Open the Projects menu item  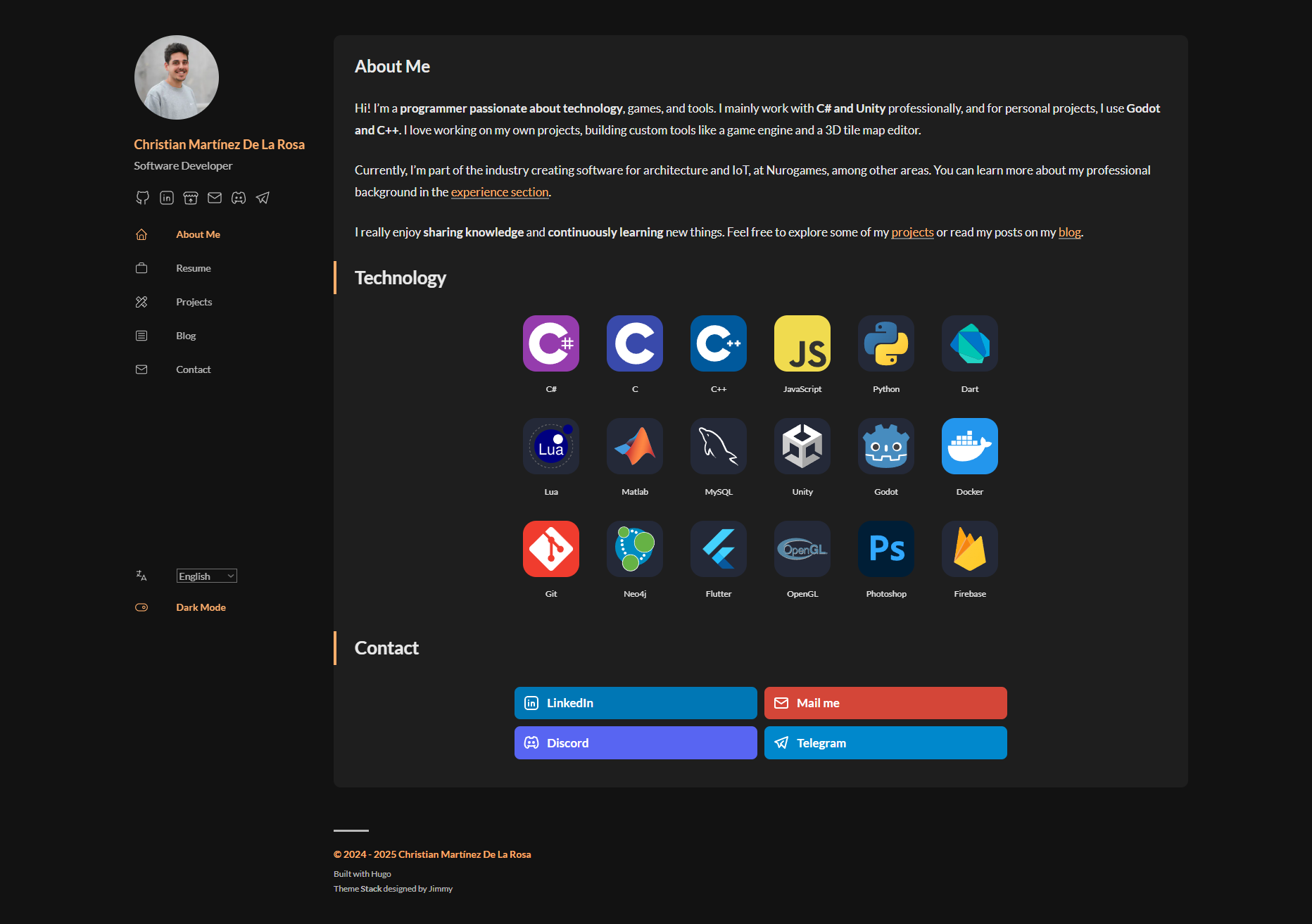[x=194, y=302]
